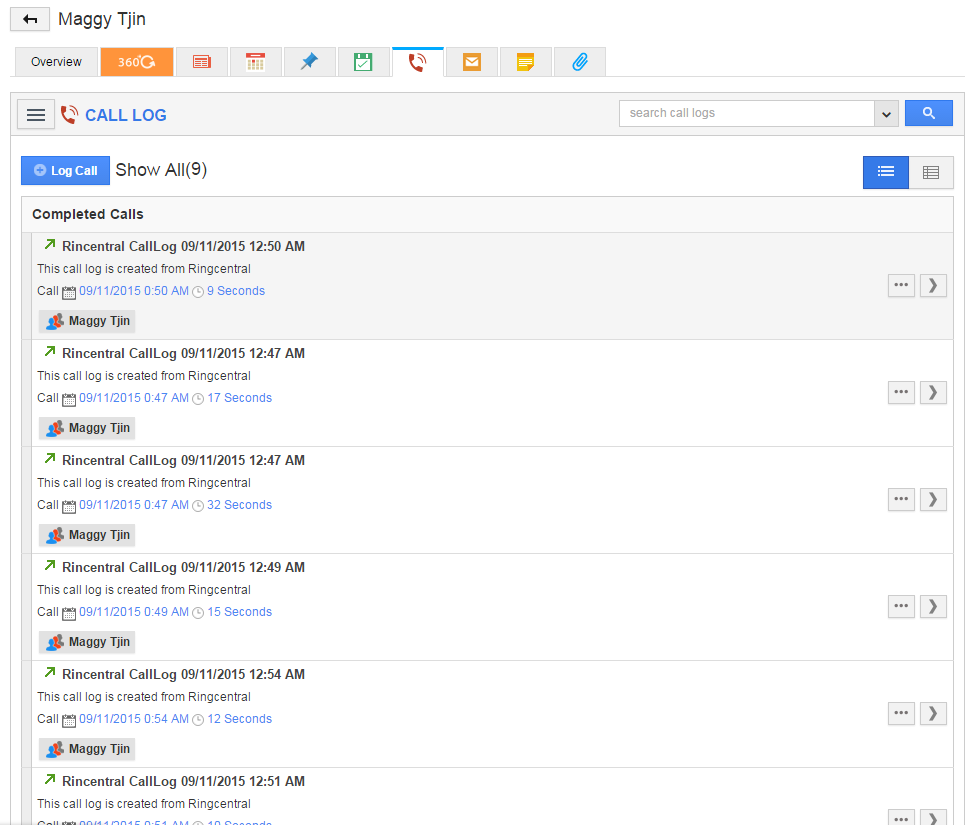Open the news feed tab icon
Screen dimensions: 972x825
[202, 62]
